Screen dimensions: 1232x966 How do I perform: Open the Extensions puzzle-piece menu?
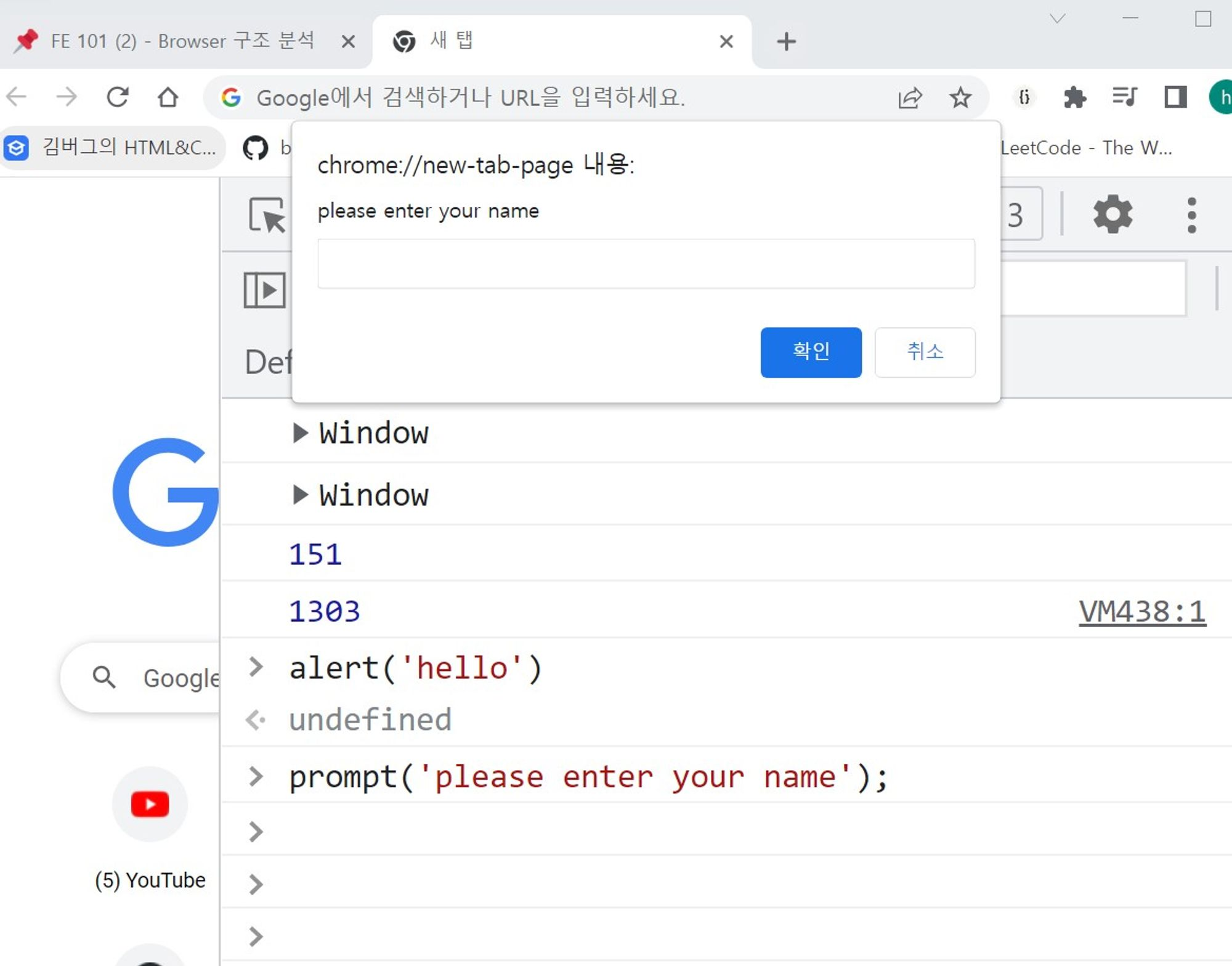point(1074,97)
